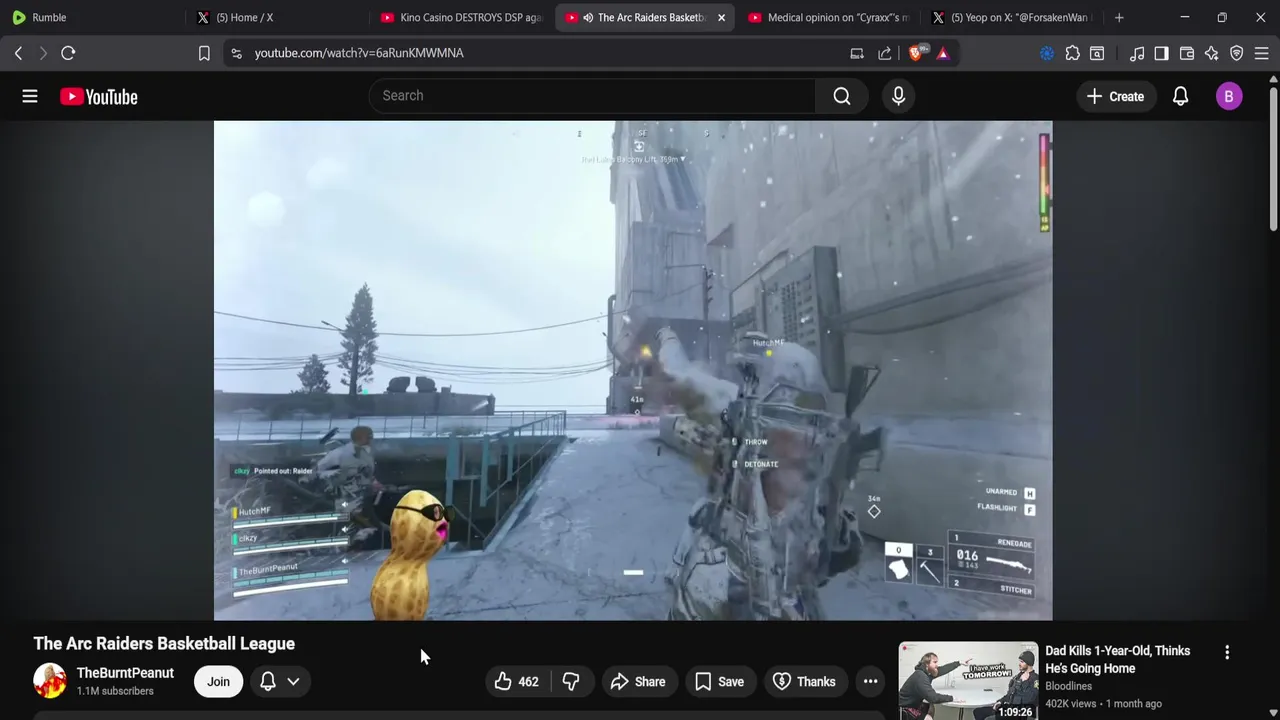Open a new browser tab
This screenshot has width=1280, height=720.
click(x=1119, y=17)
